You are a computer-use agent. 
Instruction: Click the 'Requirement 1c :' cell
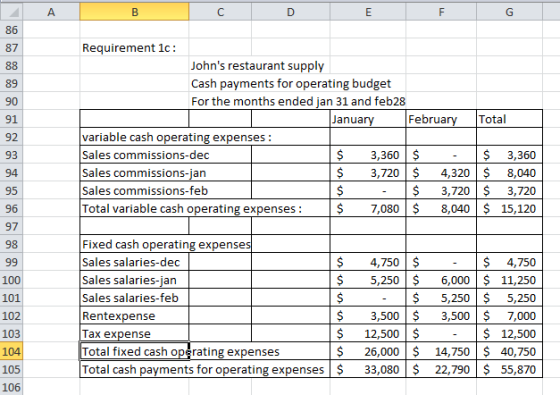134,48
